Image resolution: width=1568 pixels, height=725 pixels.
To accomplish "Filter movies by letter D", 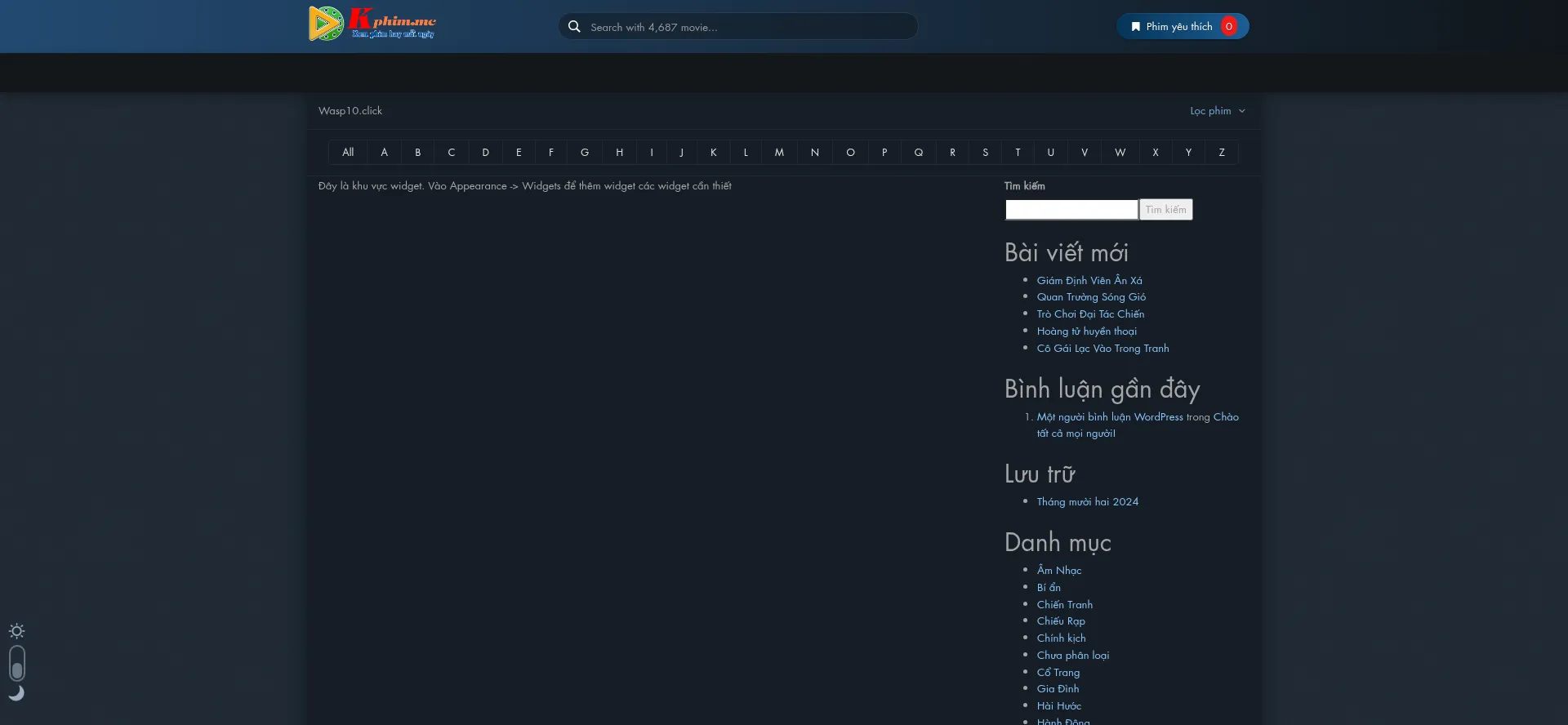I will point(485,153).
